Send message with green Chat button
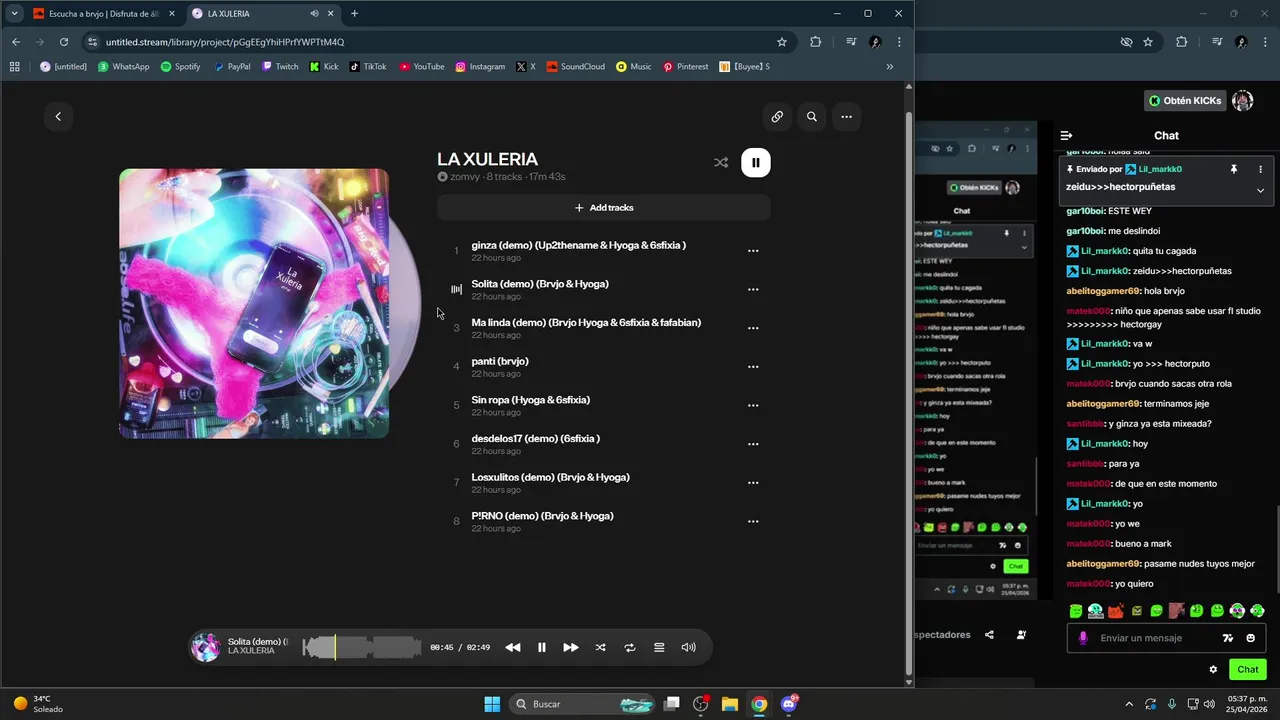 [x=1248, y=670]
